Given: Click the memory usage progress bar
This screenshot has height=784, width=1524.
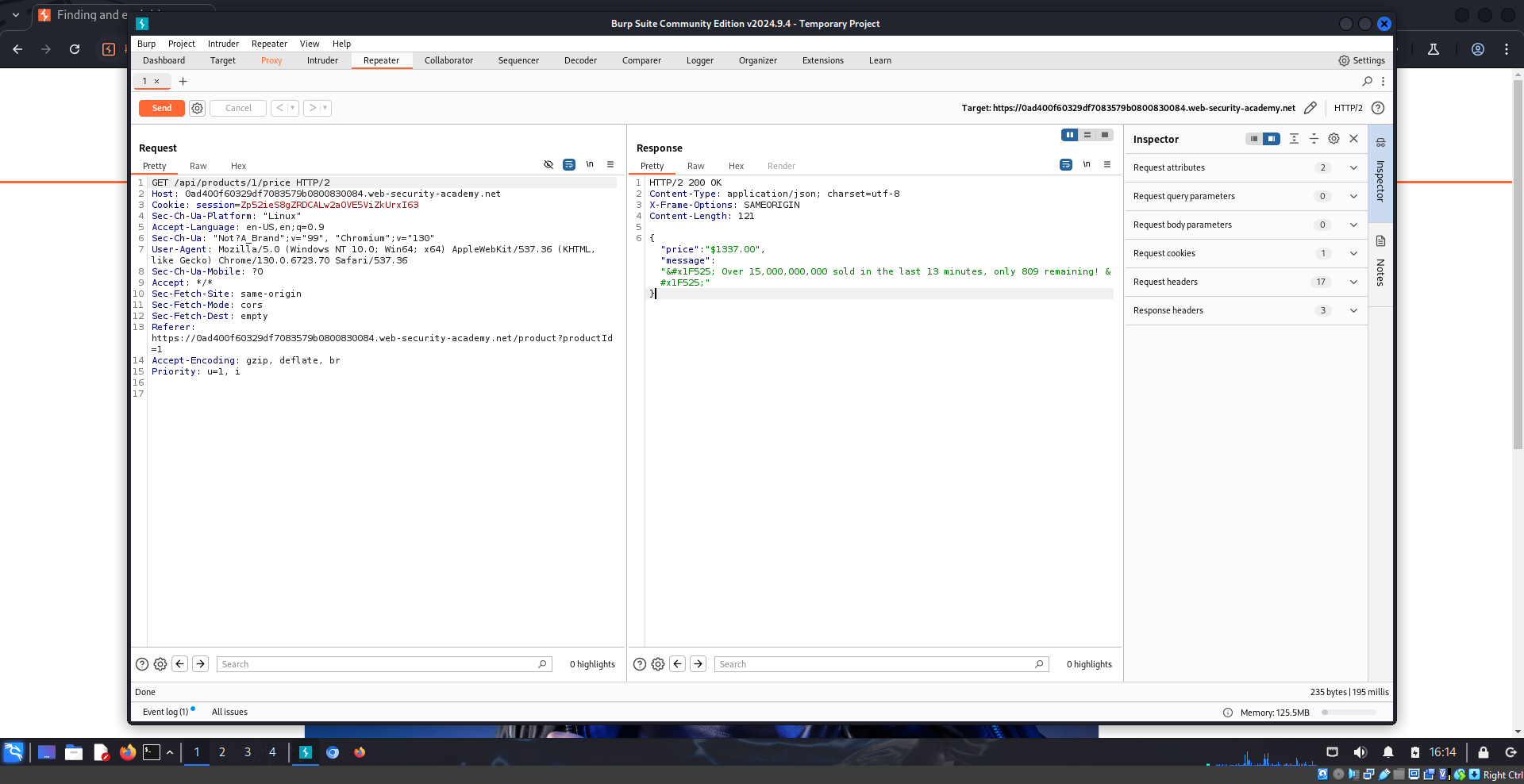Looking at the screenshot, I should 1349,713.
